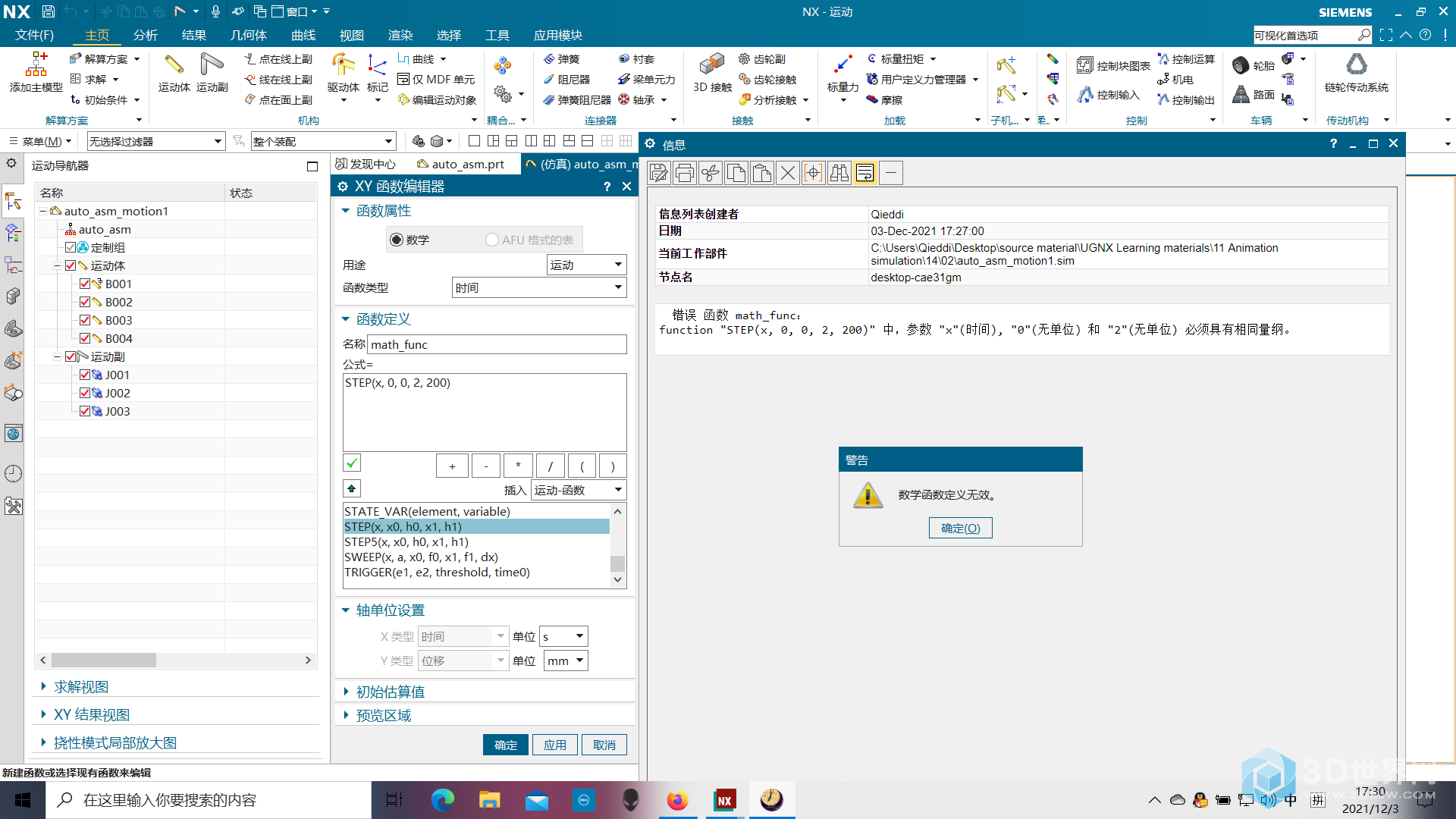
Task: Select the 控制块图表 (Control Block Diagram) icon
Action: point(1088,63)
